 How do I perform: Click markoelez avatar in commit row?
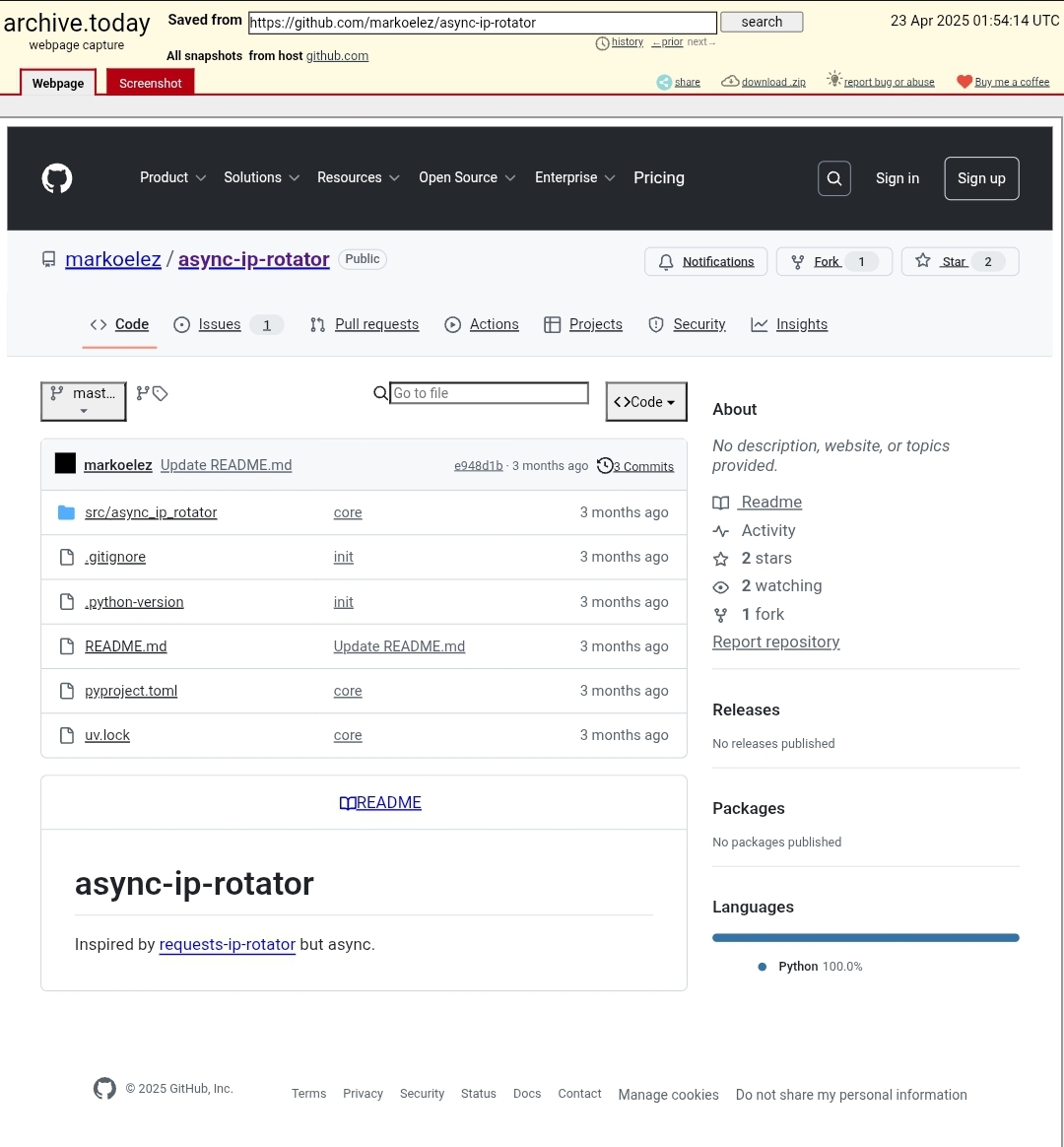(x=65, y=464)
